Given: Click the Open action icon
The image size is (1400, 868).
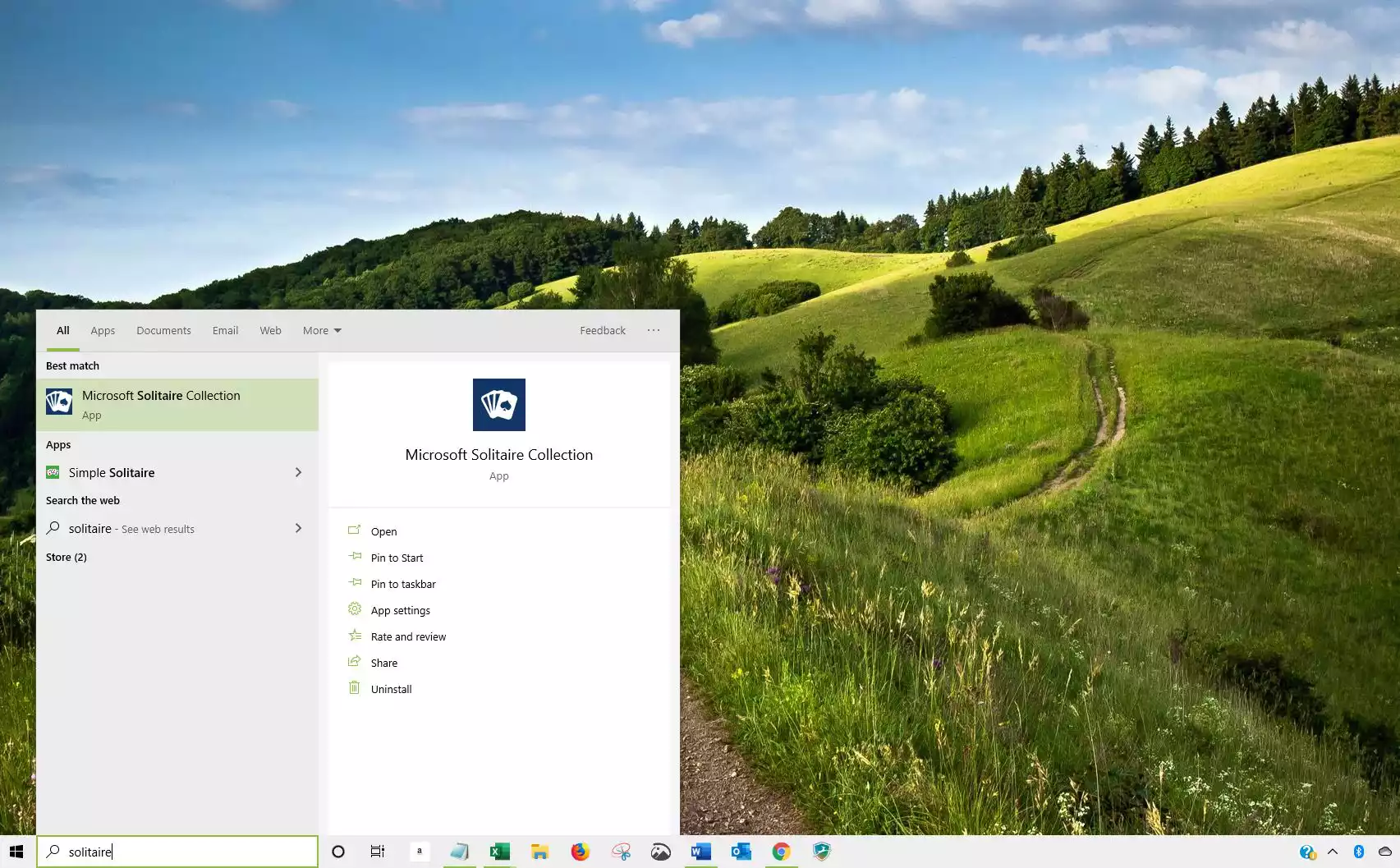Looking at the screenshot, I should pyautogui.click(x=355, y=530).
